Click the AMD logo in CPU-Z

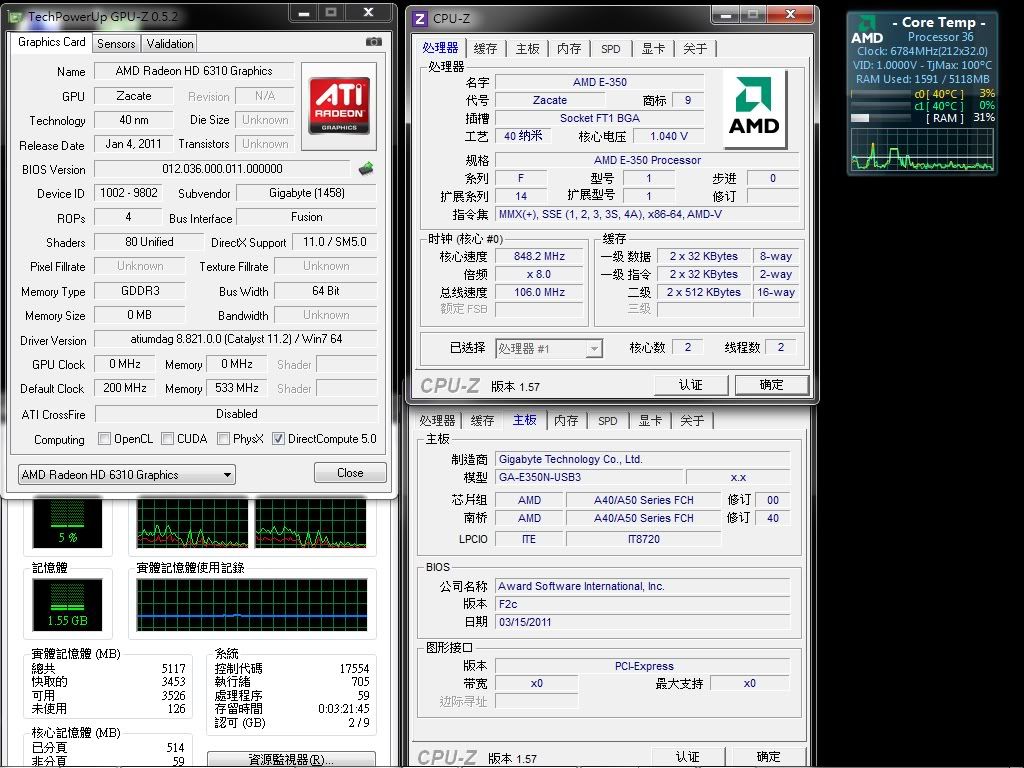[x=754, y=109]
